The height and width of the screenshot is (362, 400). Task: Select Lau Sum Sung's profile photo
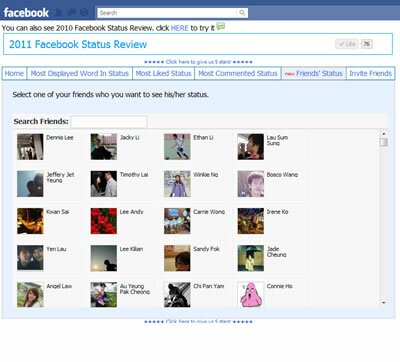pos(250,147)
